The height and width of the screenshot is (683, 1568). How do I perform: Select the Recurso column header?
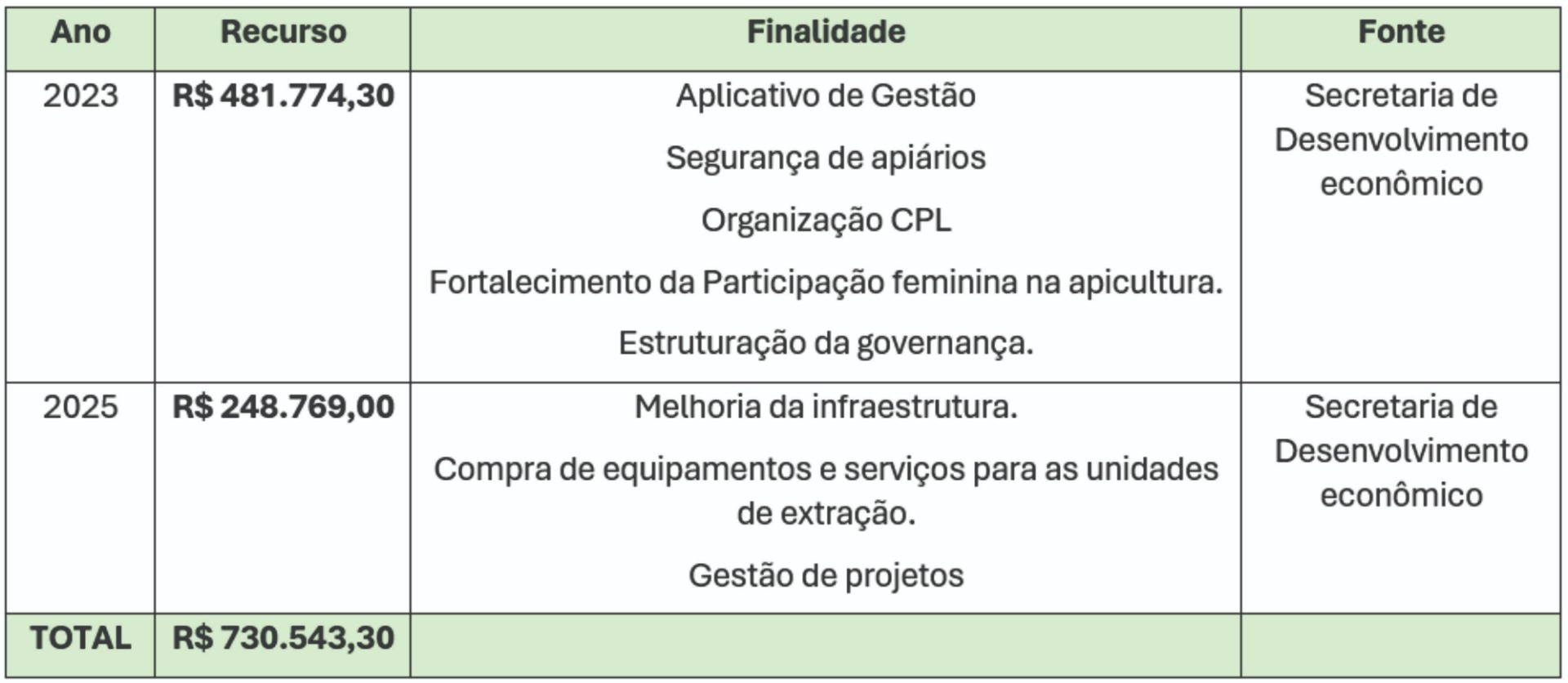coord(283,33)
